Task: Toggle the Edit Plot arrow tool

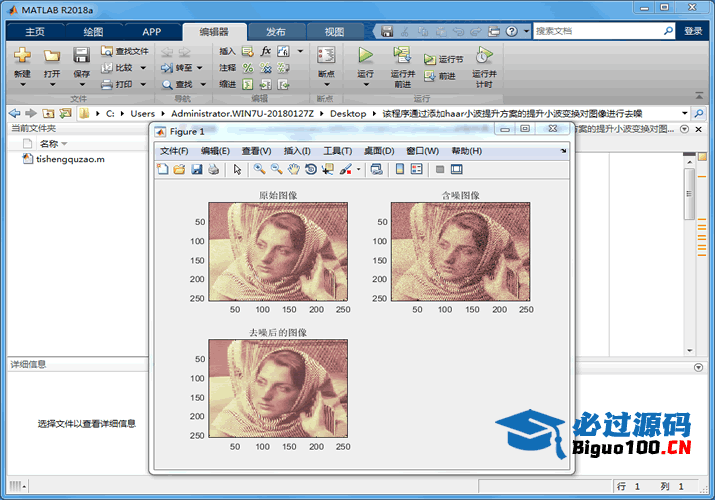Action: (237, 170)
